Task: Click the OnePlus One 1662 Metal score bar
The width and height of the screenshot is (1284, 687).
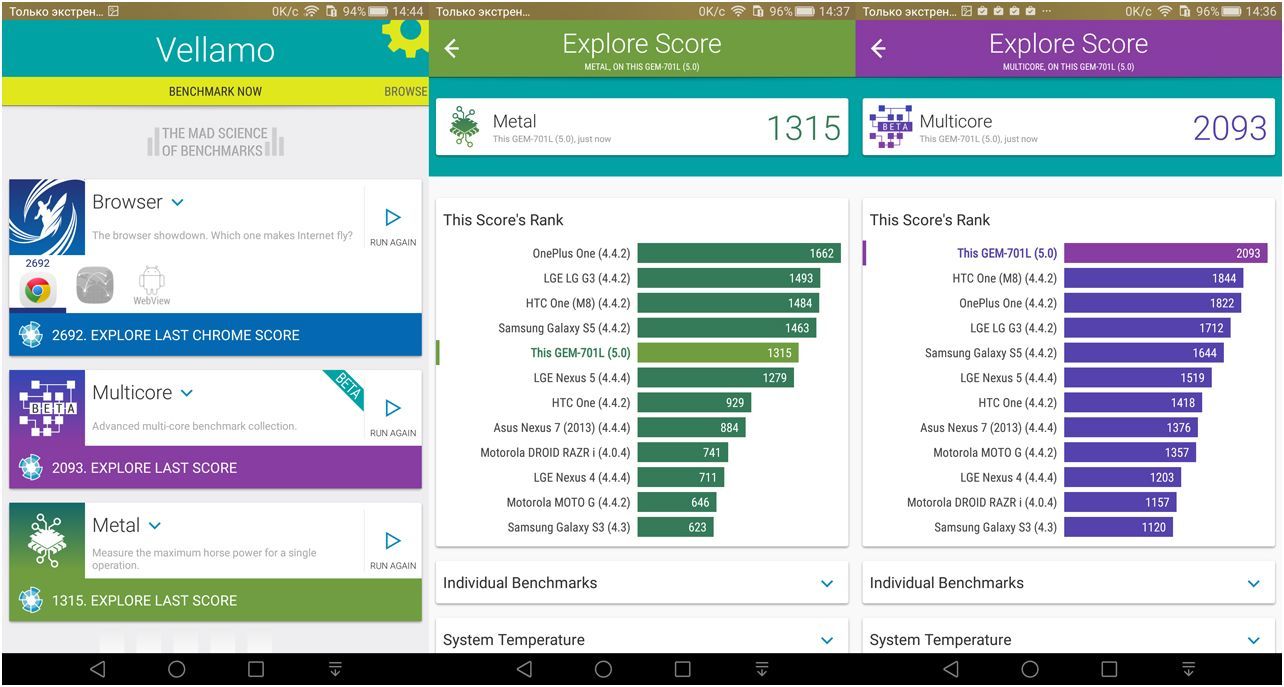Action: pos(738,253)
